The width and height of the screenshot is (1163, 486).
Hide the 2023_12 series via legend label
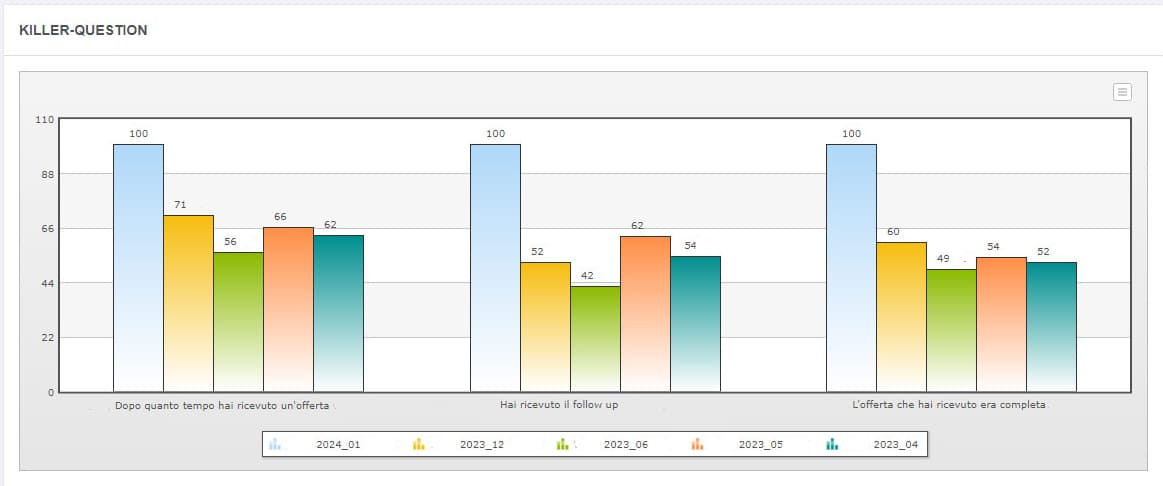(x=481, y=444)
